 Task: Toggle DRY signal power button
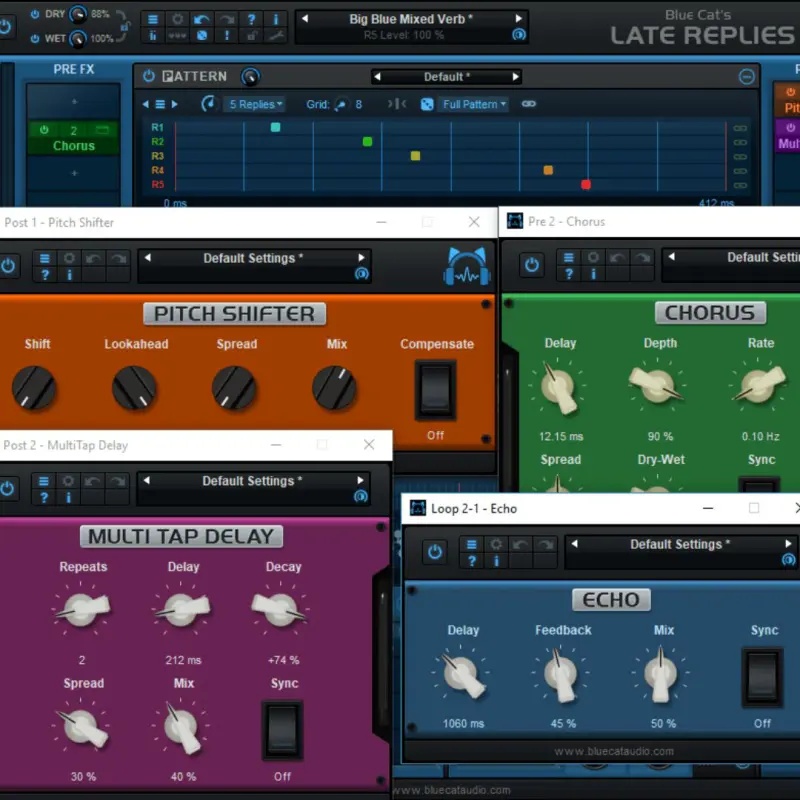[x=35, y=14]
